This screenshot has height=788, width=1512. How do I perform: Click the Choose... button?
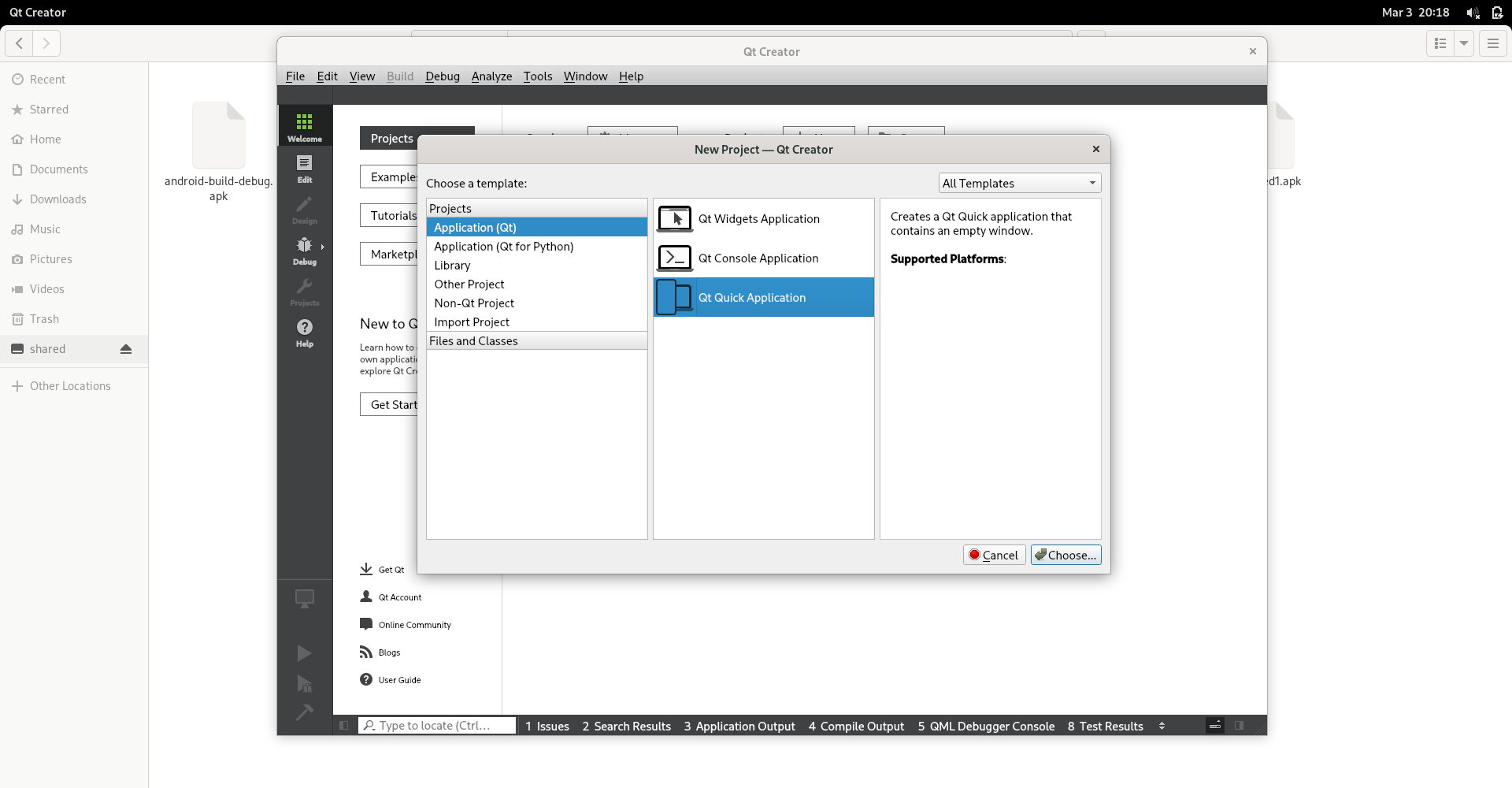1065,555
